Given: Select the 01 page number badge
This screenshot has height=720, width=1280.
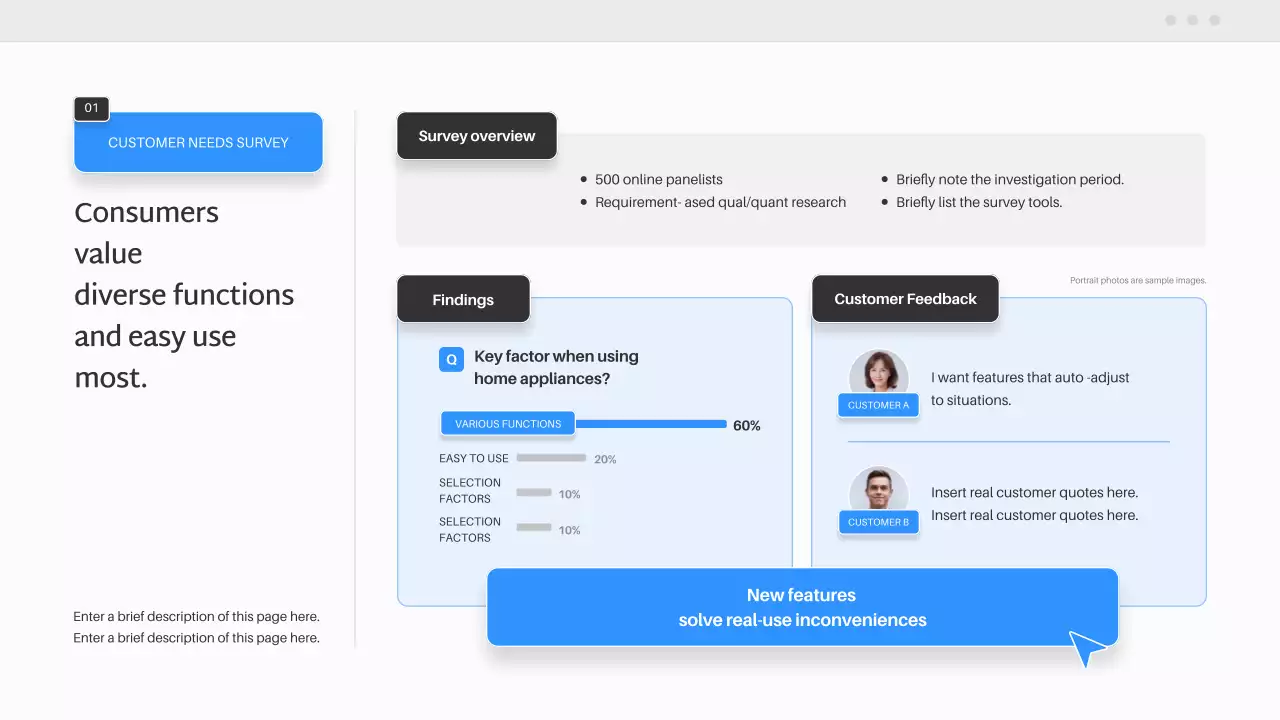Looking at the screenshot, I should pos(91,108).
